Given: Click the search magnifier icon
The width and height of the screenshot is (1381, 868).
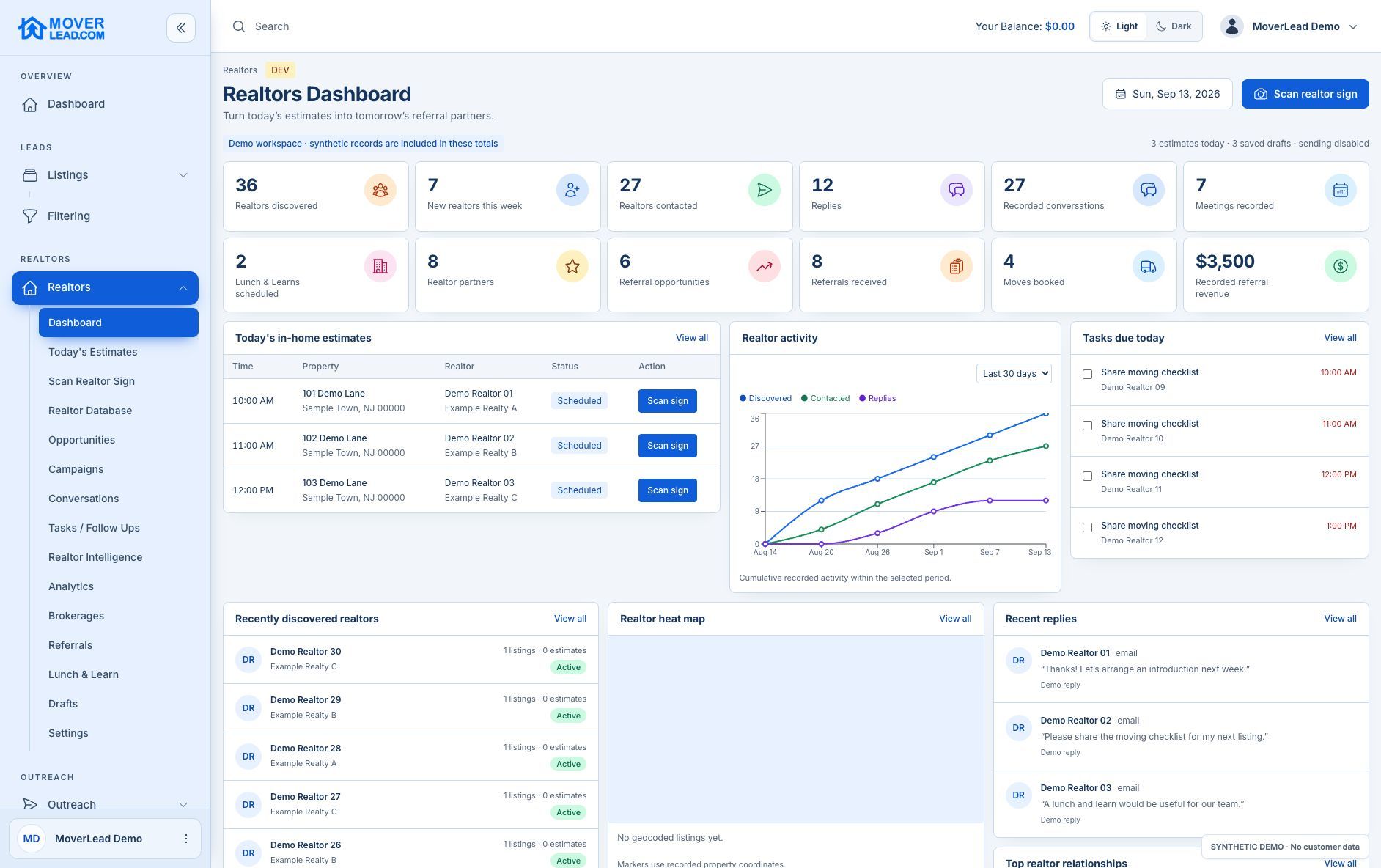Looking at the screenshot, I should [x=239, y=26].
